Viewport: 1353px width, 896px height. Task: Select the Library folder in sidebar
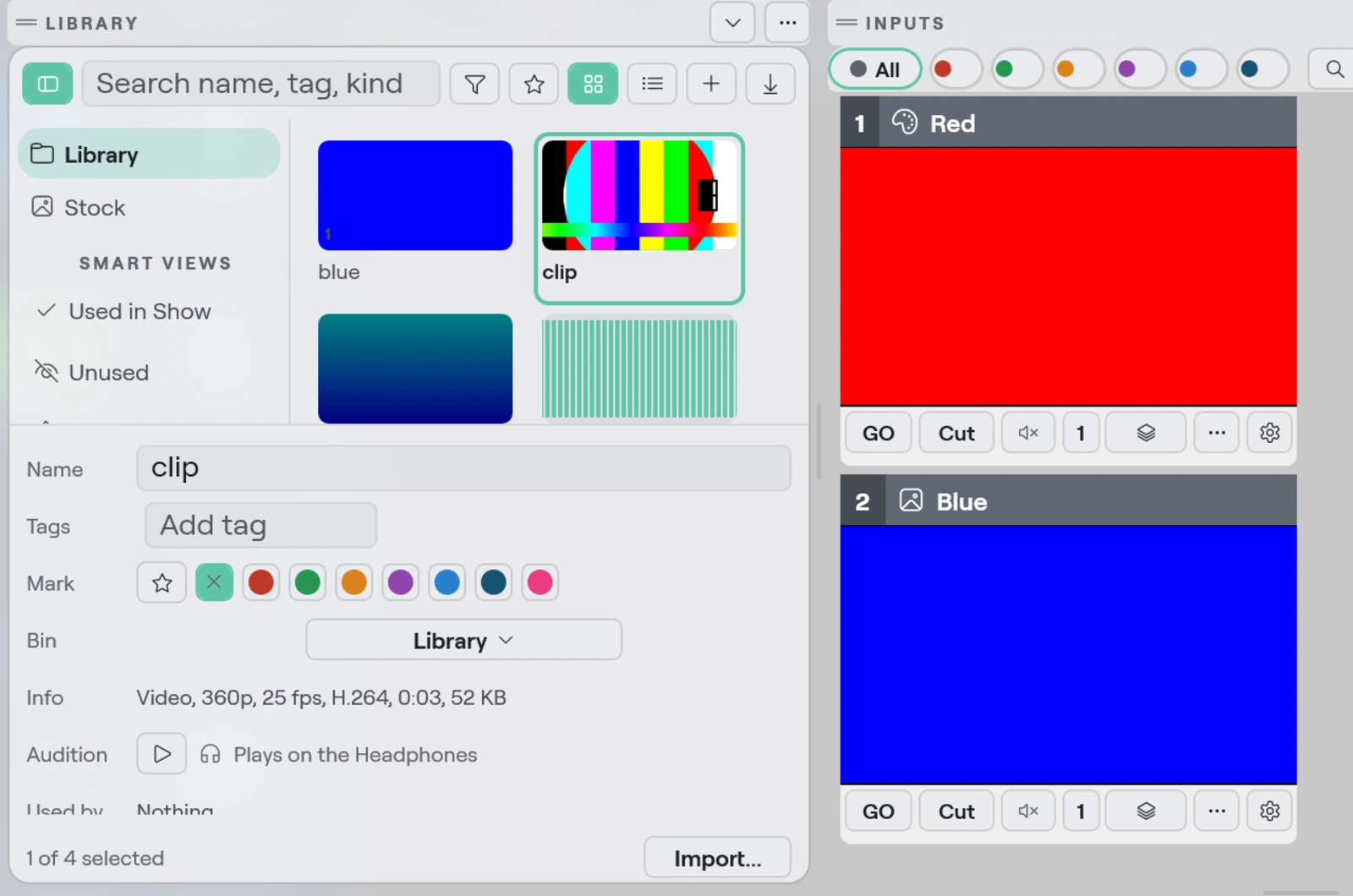click(149, 154)
